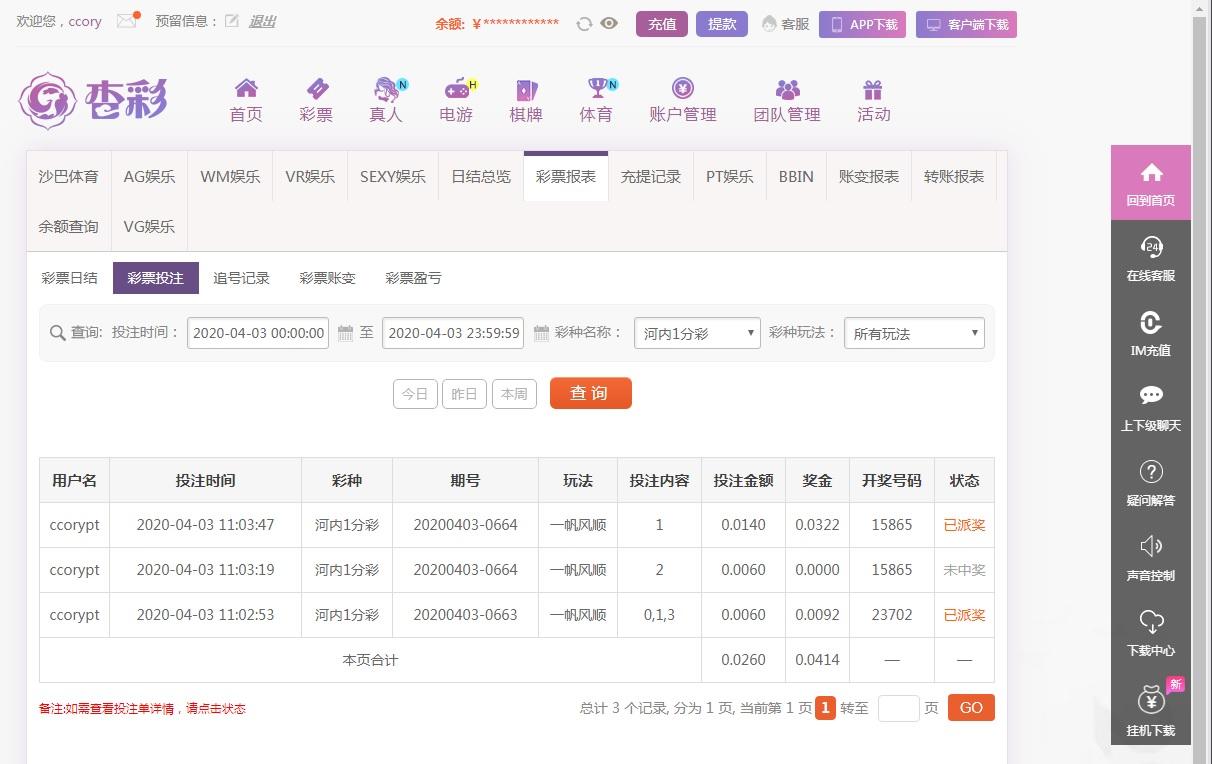
Task: Open 声音控制 speaker icon in sidebar
Action: 1150,557
